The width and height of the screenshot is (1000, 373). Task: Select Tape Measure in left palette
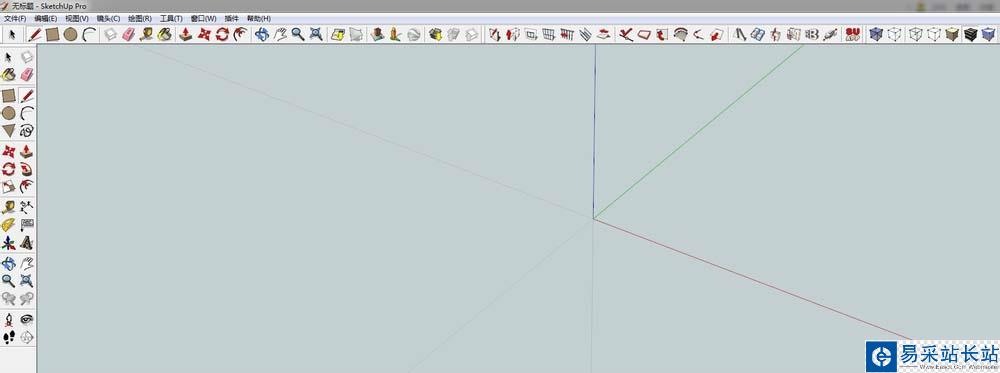click(8, 207)
